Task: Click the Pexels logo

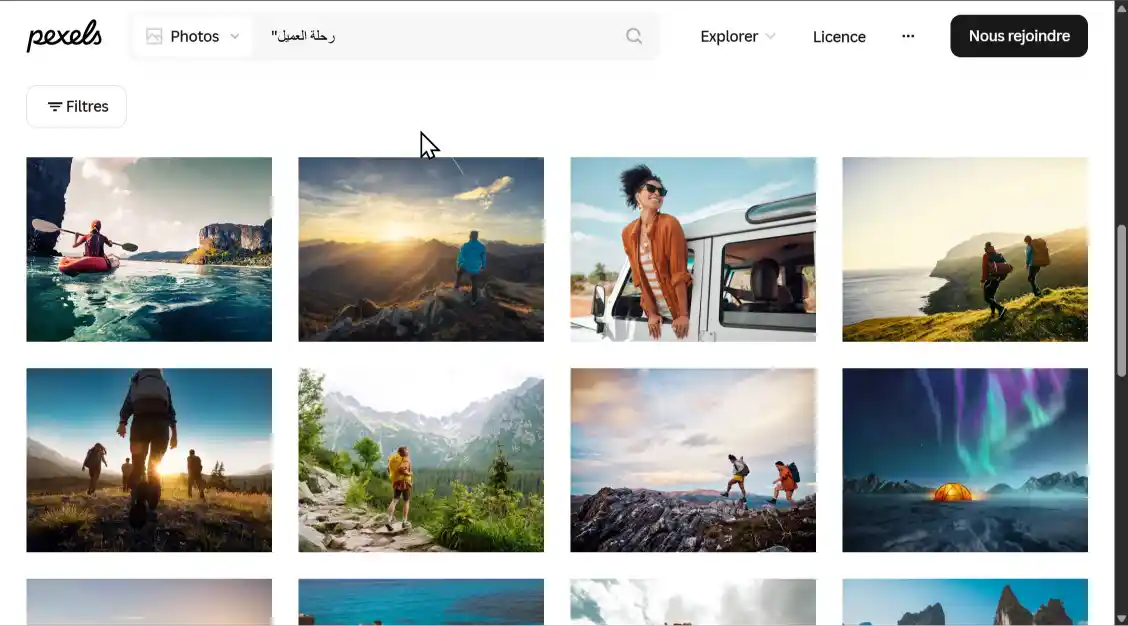Action: (x=64, y=36)
